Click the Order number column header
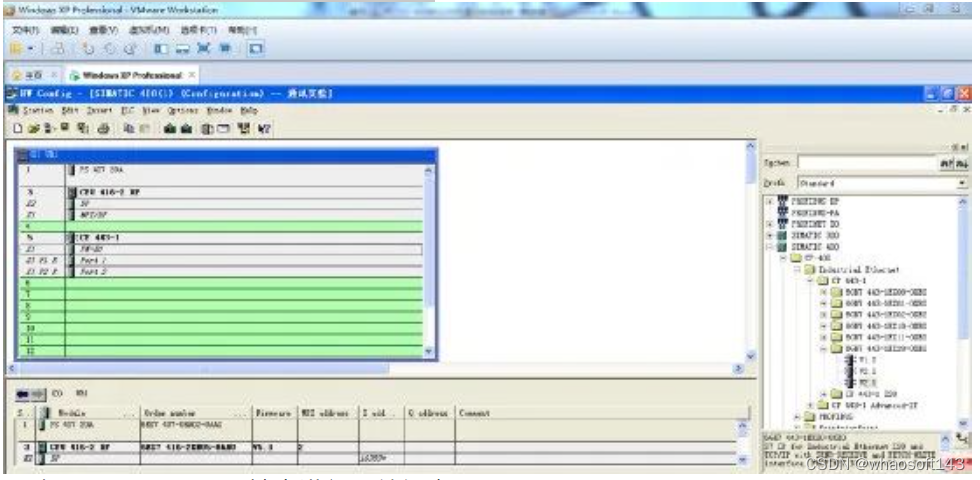980x480 pixels. pos(196,413)
